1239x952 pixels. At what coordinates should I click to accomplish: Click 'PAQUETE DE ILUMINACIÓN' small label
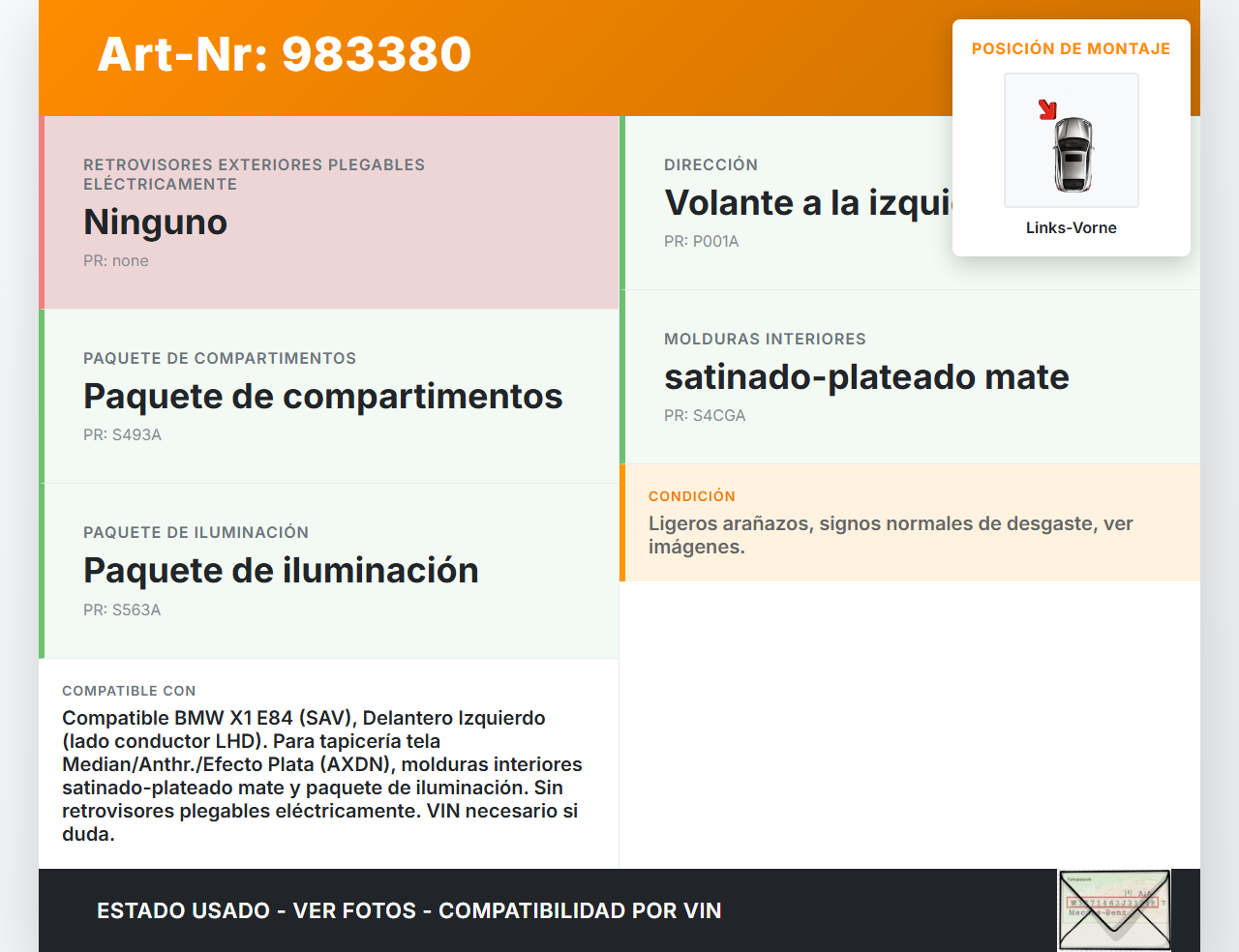pyautogui.click(x=196, y=532)
